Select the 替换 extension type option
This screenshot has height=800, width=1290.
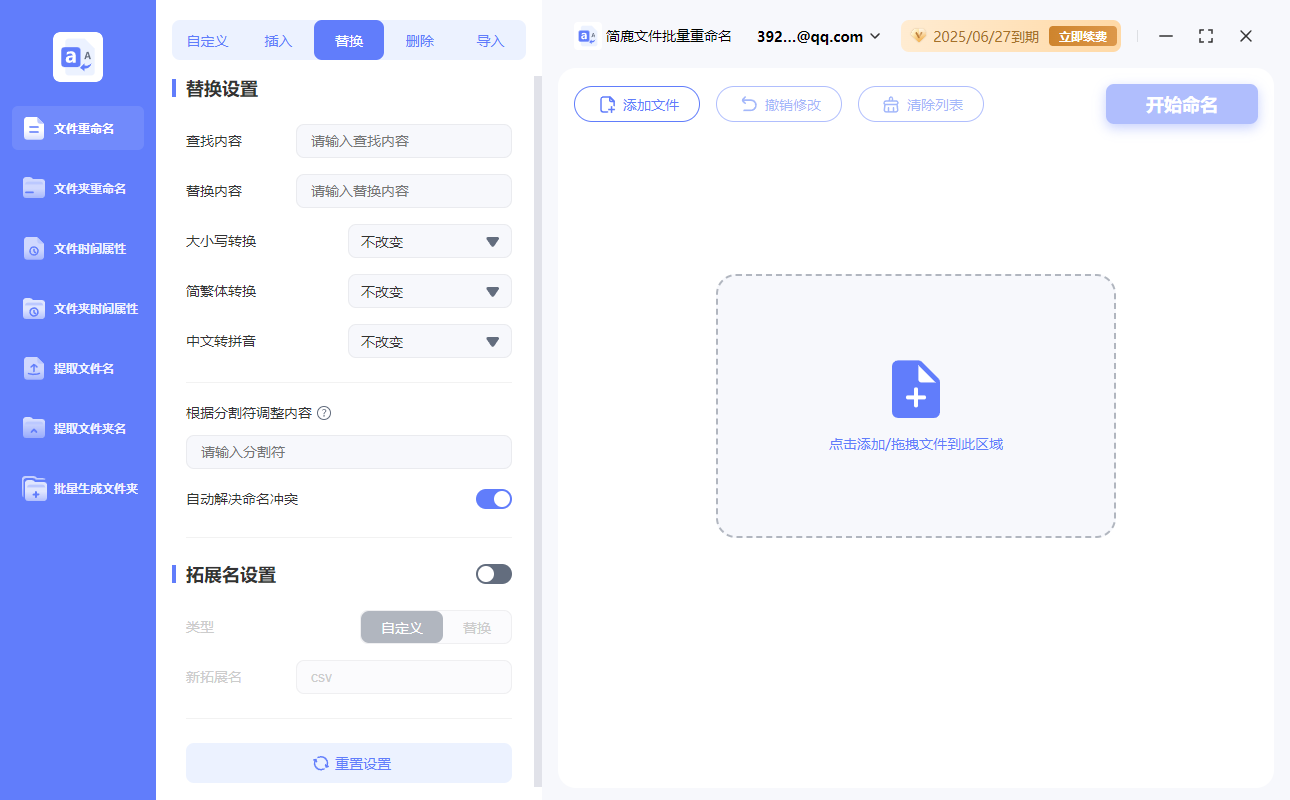(x=477, y=627)
